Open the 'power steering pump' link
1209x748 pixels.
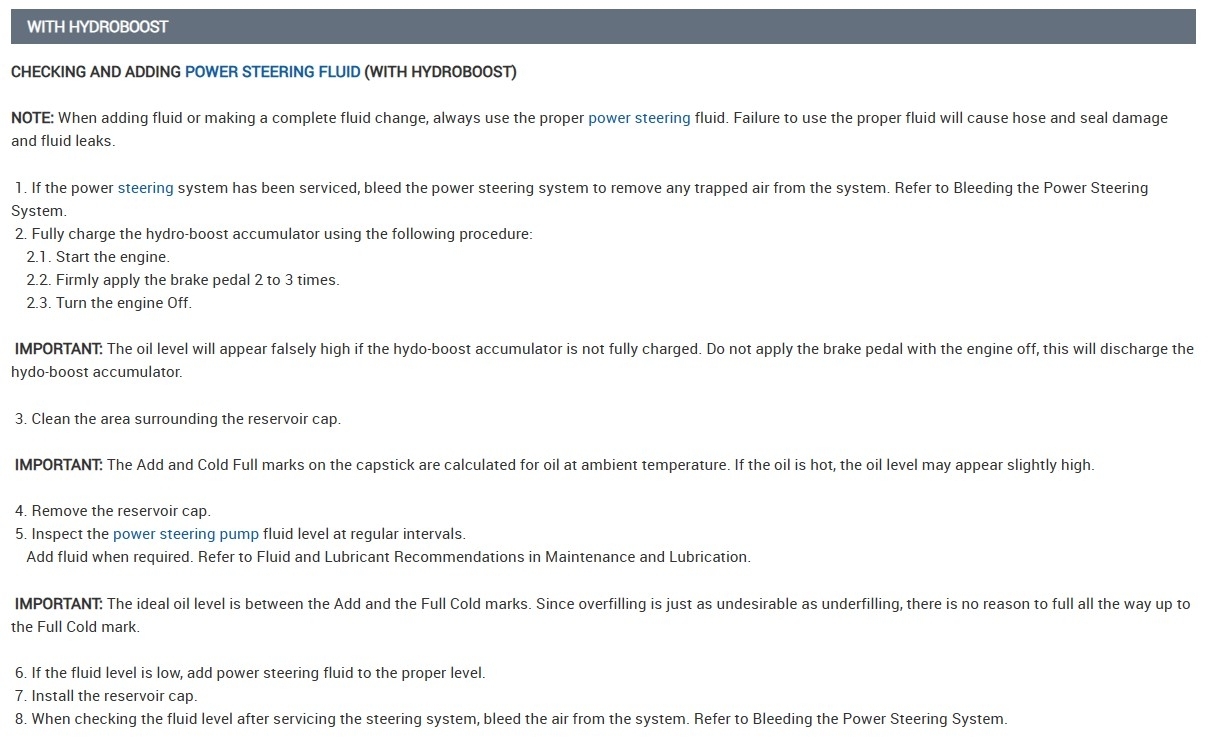coord(185,534)
